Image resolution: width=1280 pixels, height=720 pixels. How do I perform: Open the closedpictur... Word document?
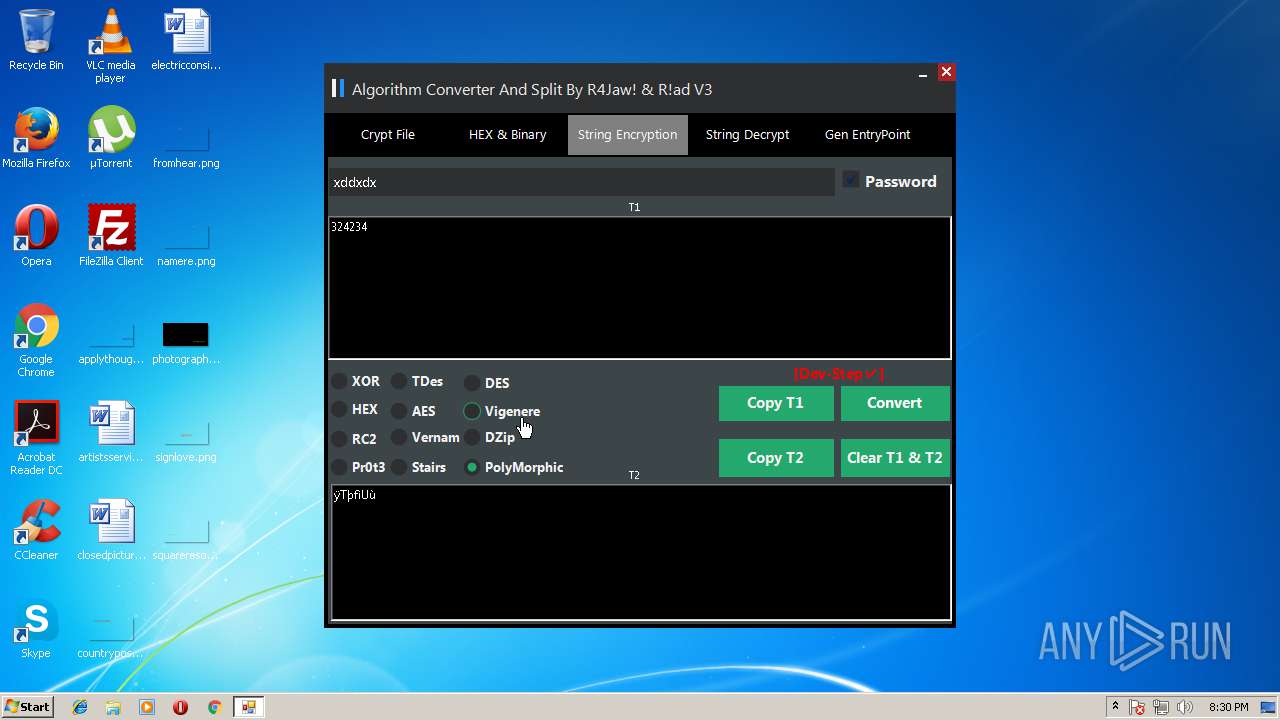pos(110,530)
